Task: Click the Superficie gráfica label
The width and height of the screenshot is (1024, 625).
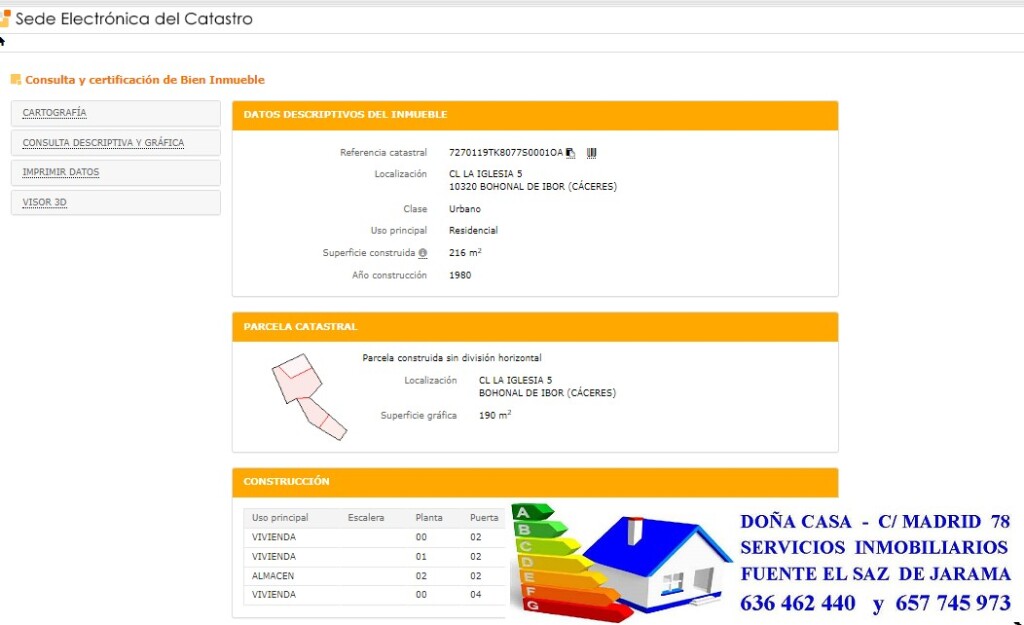Action: [419, 415]
